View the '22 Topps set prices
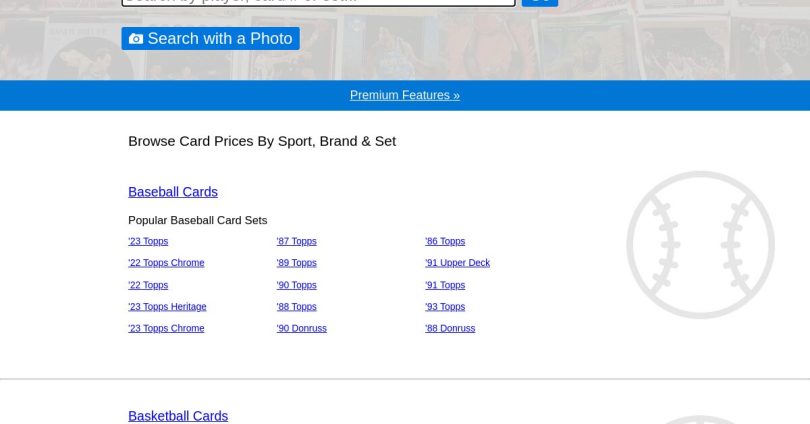 coord(148,285)
